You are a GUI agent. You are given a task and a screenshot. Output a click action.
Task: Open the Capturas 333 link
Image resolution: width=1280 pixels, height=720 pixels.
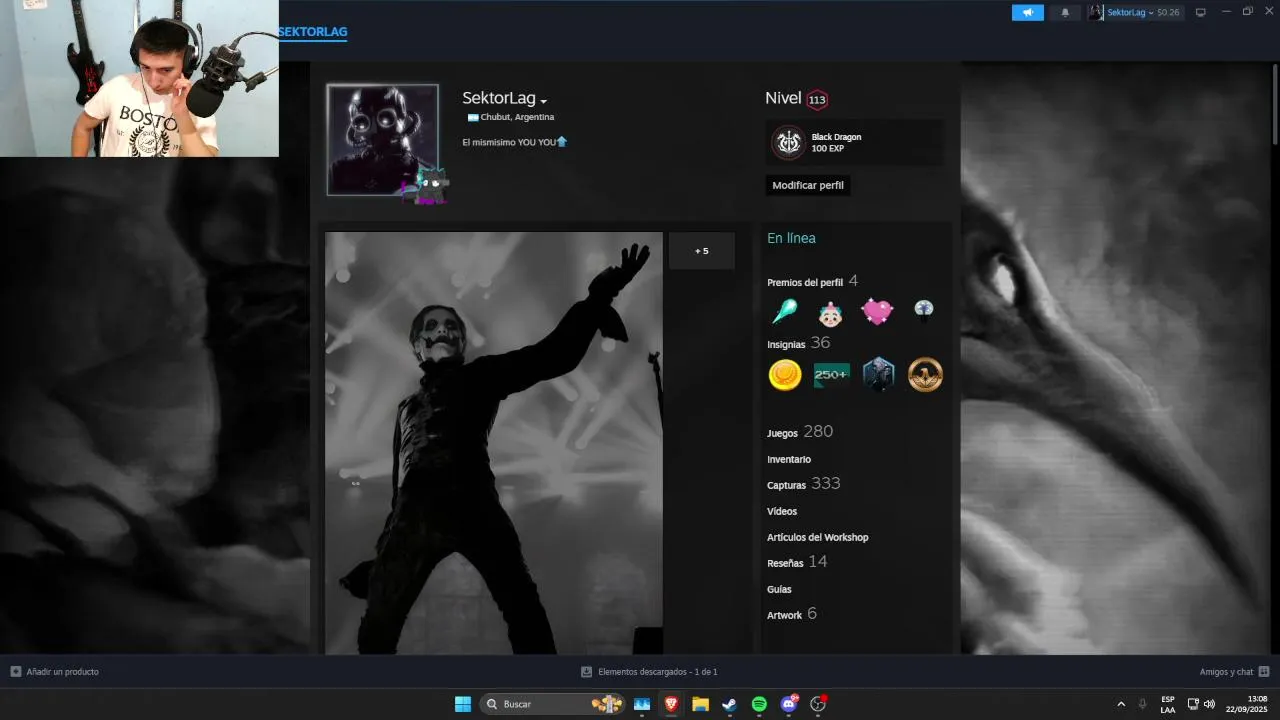804,484
